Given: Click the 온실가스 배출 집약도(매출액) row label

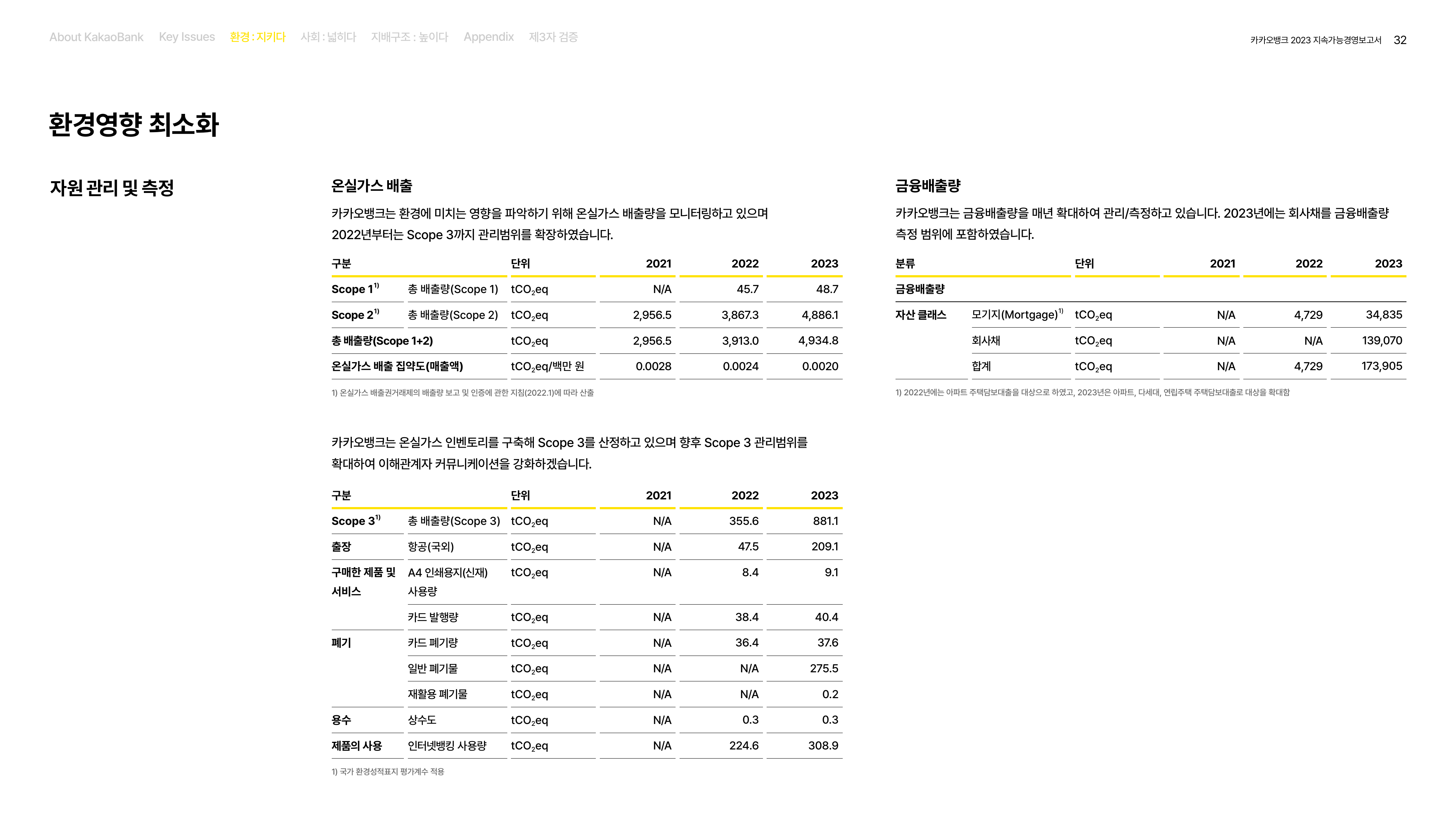Looking at the screenshot, I should [x=397, y=366].
